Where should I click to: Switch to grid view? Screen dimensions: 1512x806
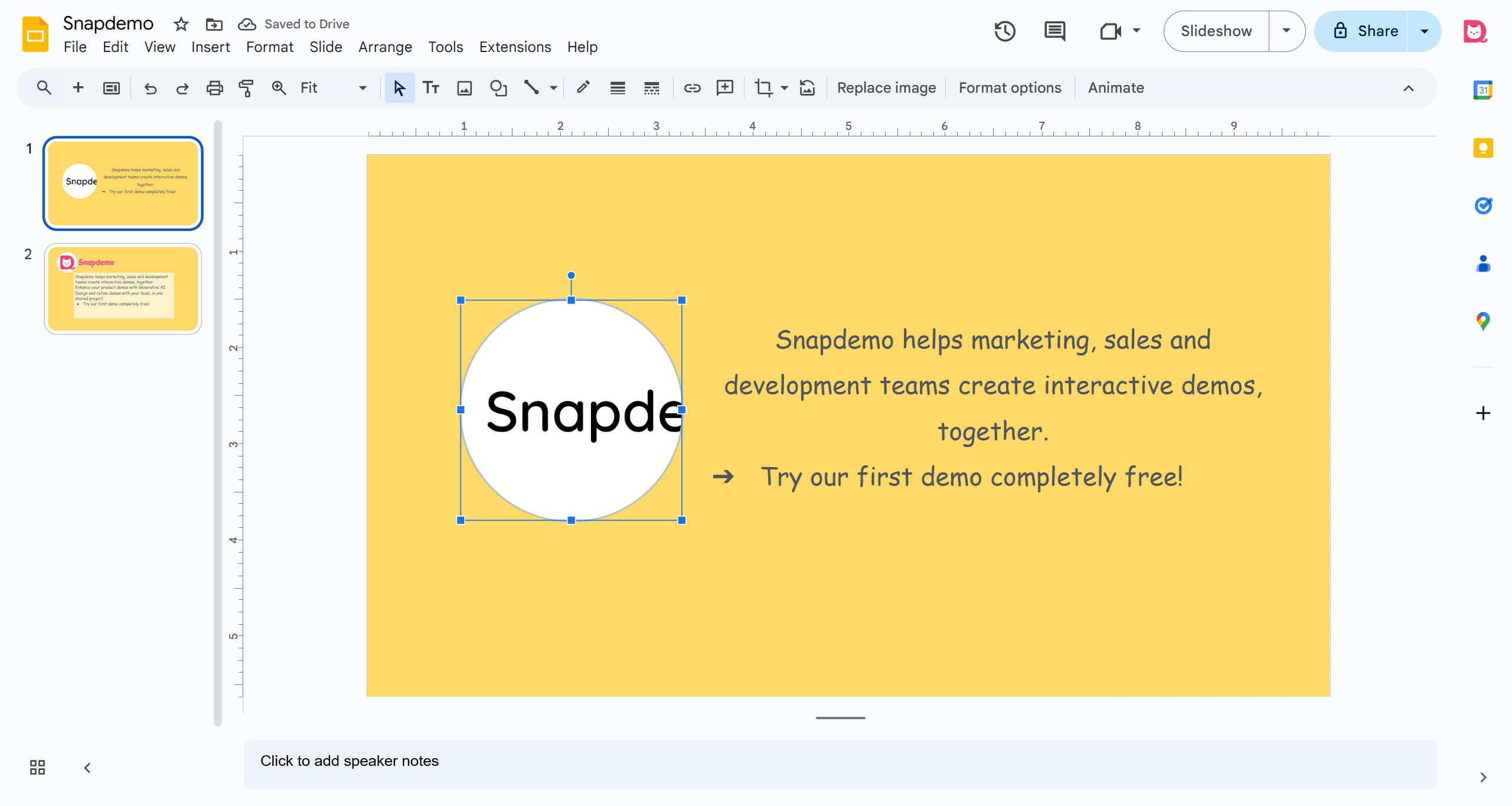point(37,767)
